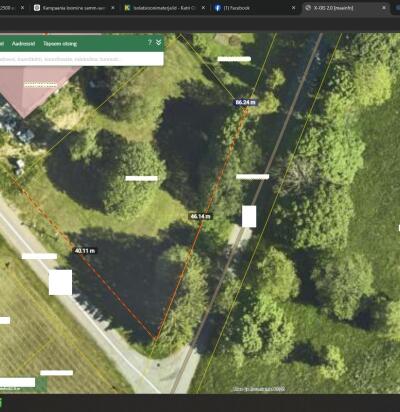Select the 66.24 m measurement label
400x412 pixels.
pos(245,102)
